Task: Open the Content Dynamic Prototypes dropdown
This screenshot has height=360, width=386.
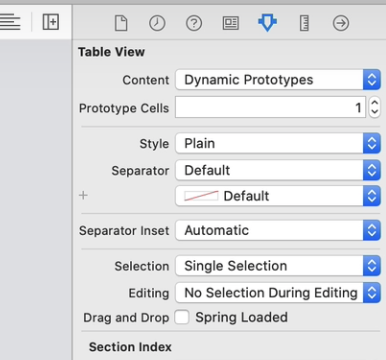Action: [x=278, y=80]
